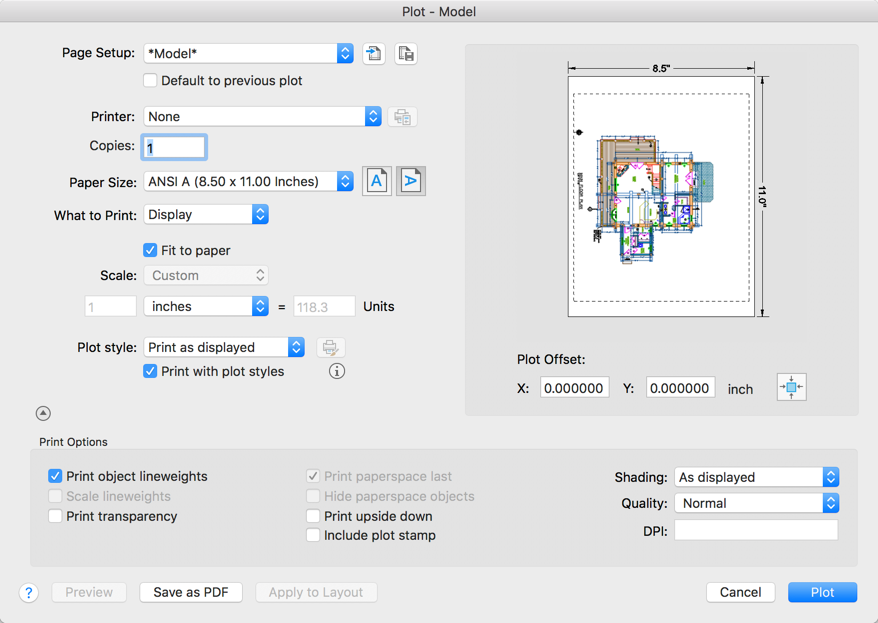878x623 pixels.
Task: Change Shading from As displayed
Action: (756, 477)
